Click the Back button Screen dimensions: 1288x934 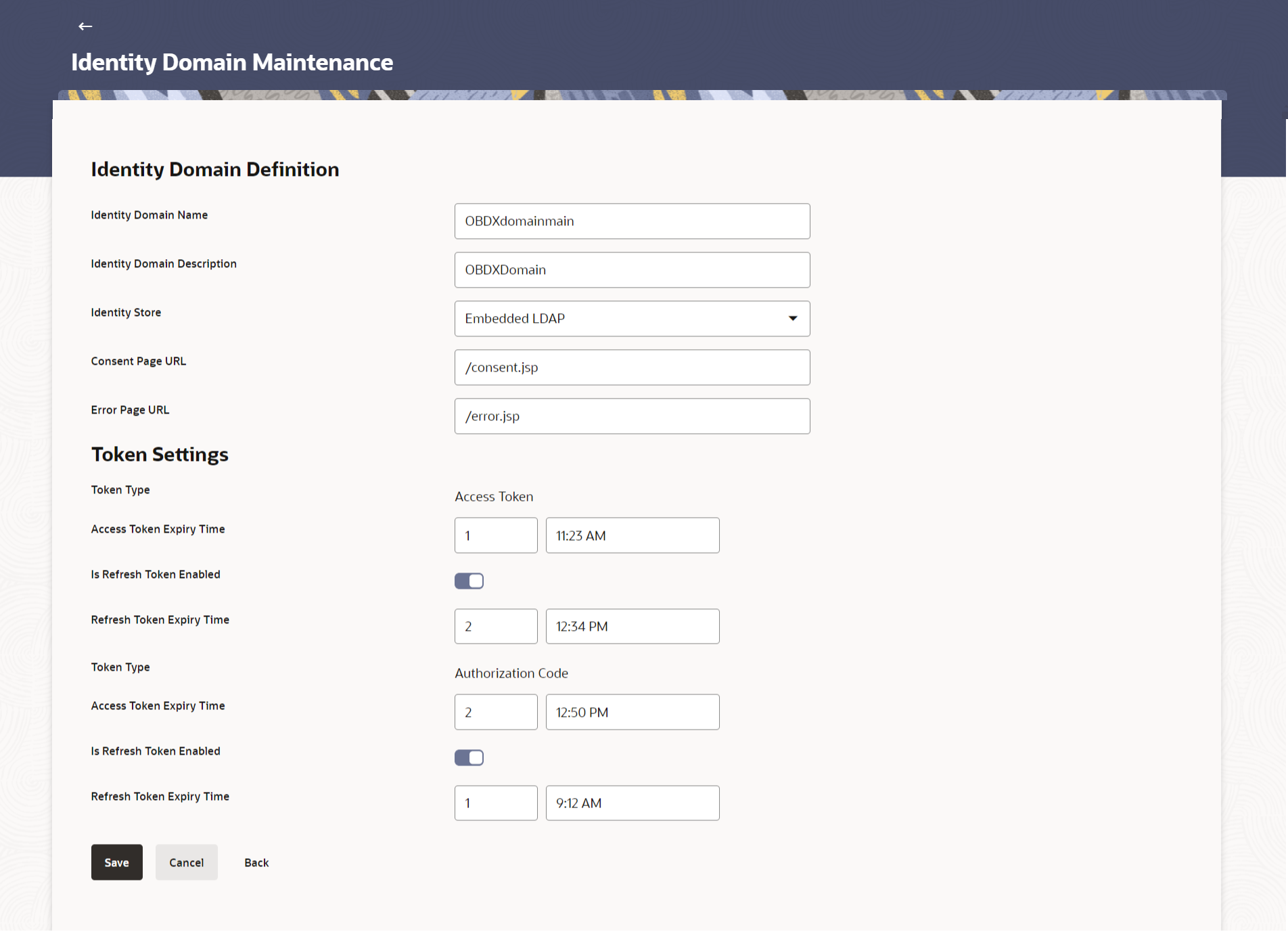point(256,862)
